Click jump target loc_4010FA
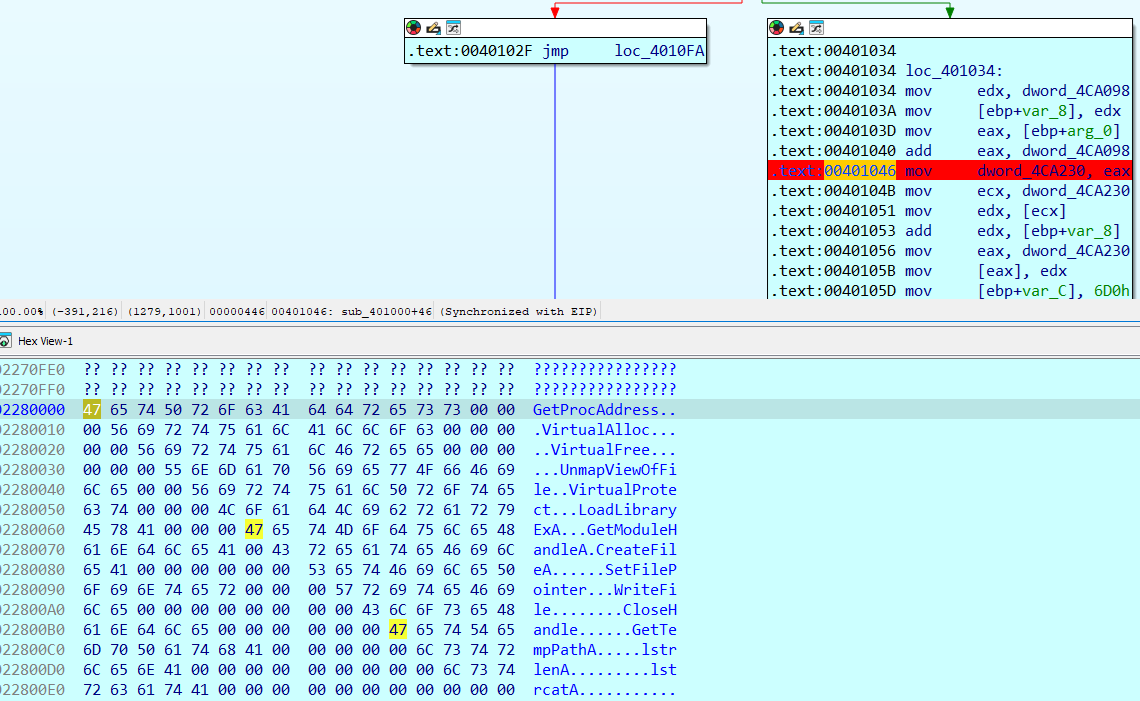 659,51
